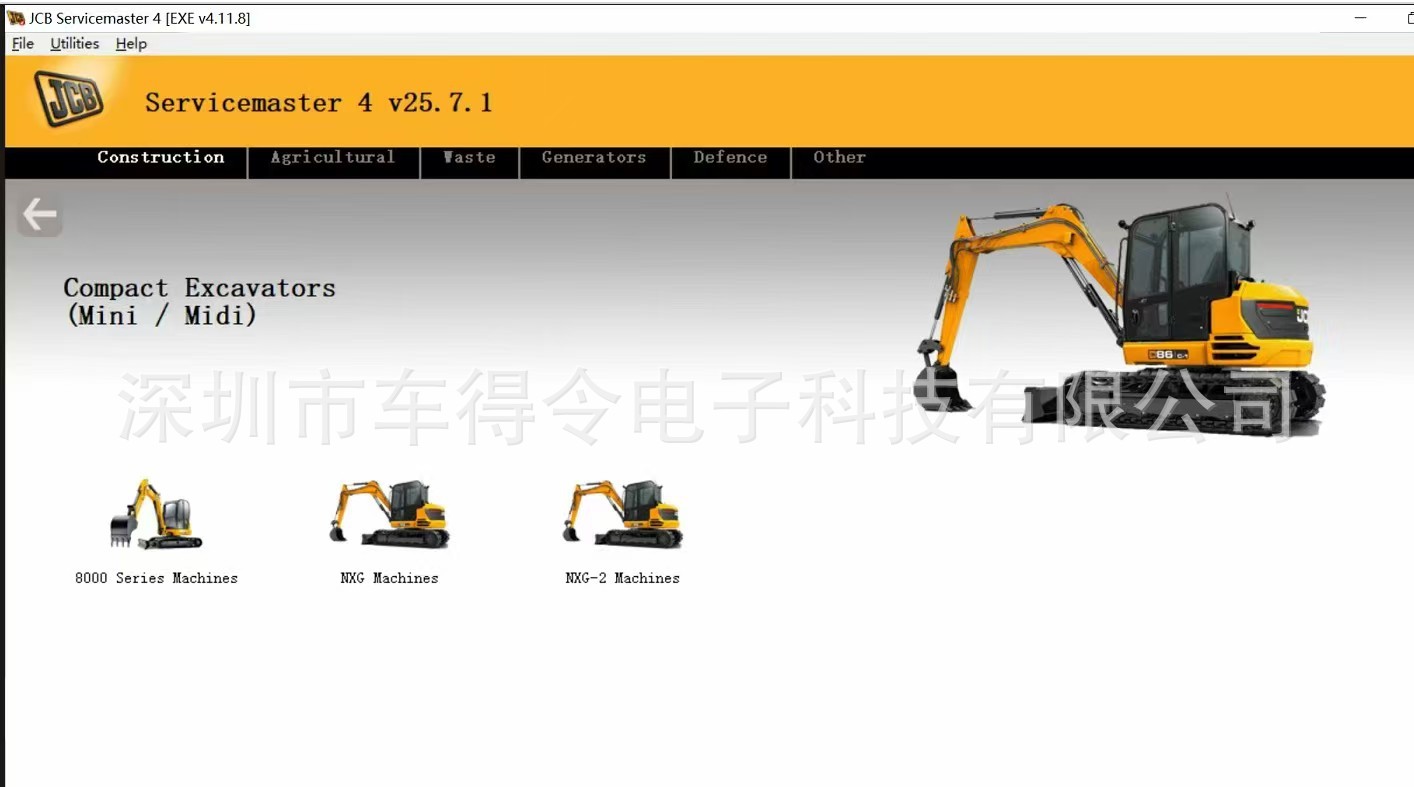Click the app icon in the title bar
The image size is (1414, 787).
pyautogui.click(x=16, y=18)
